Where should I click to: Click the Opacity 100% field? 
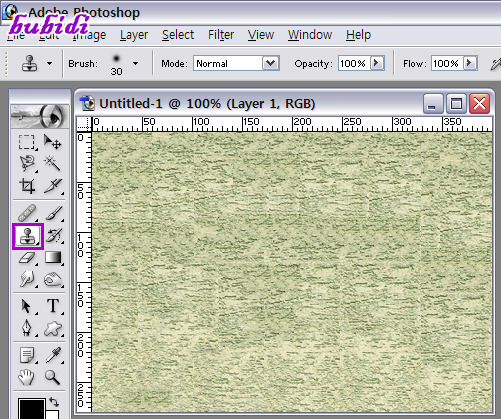coord(354,63)
